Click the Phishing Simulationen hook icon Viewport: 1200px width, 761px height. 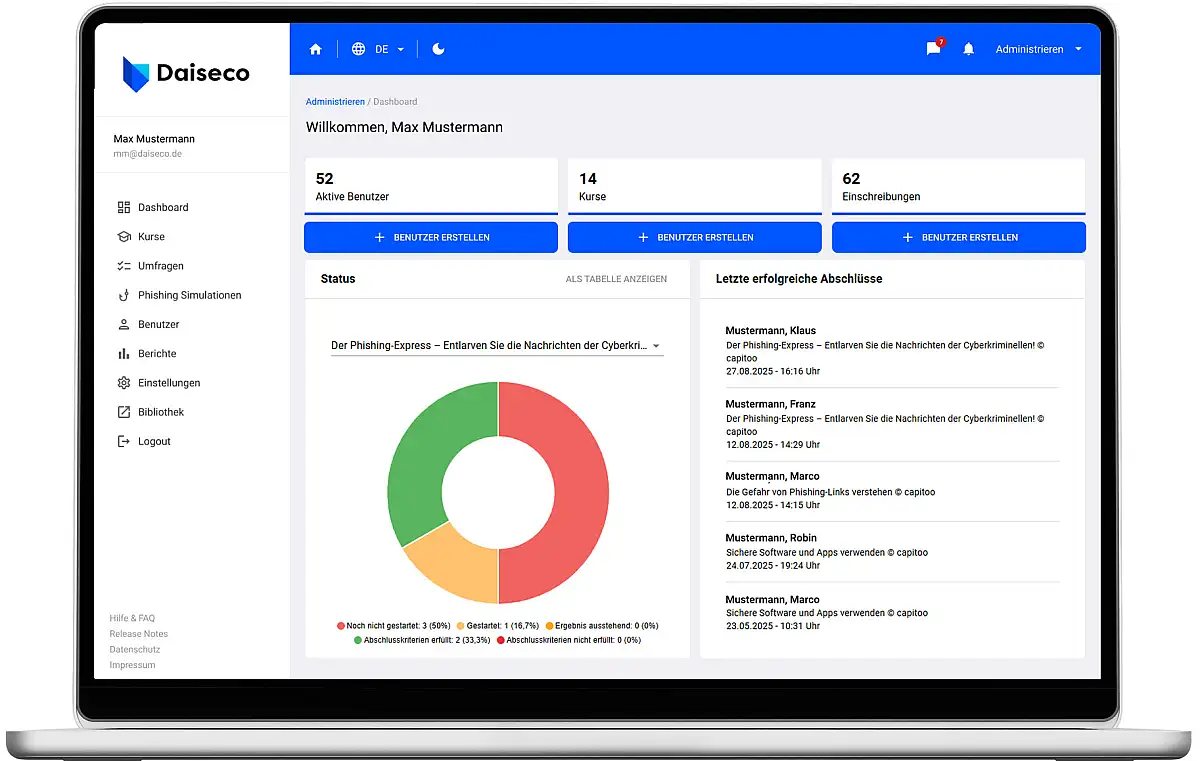124,295
